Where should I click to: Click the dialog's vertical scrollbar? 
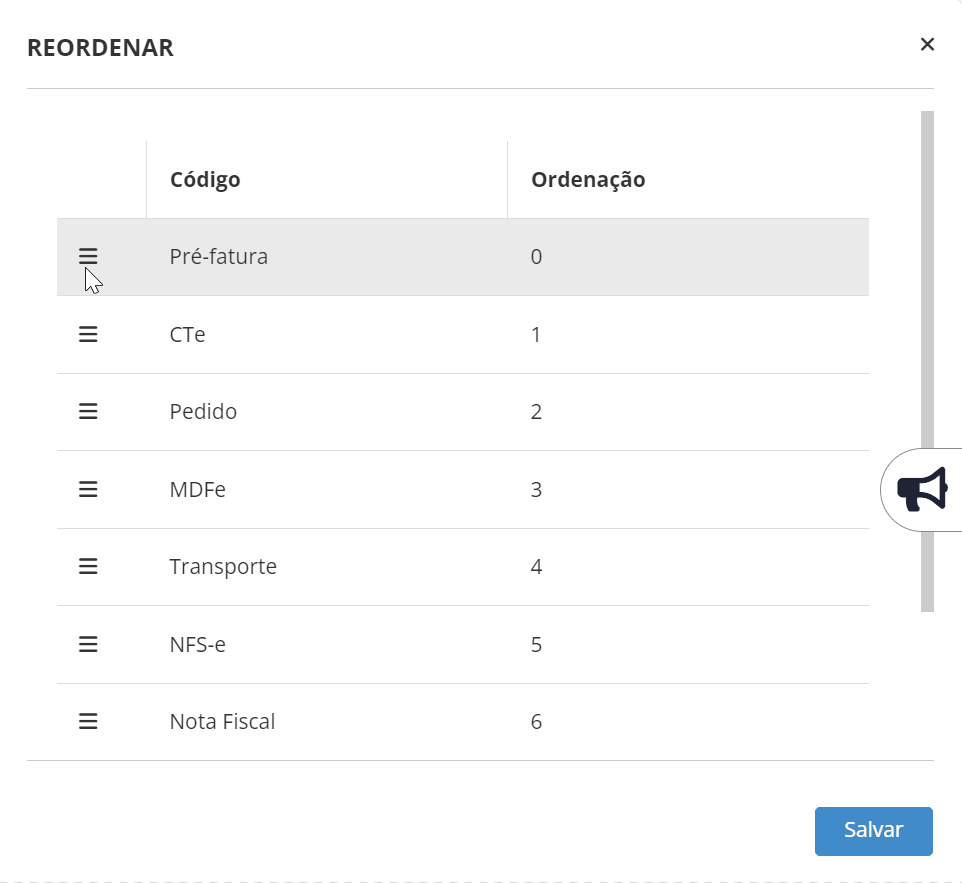927,300
